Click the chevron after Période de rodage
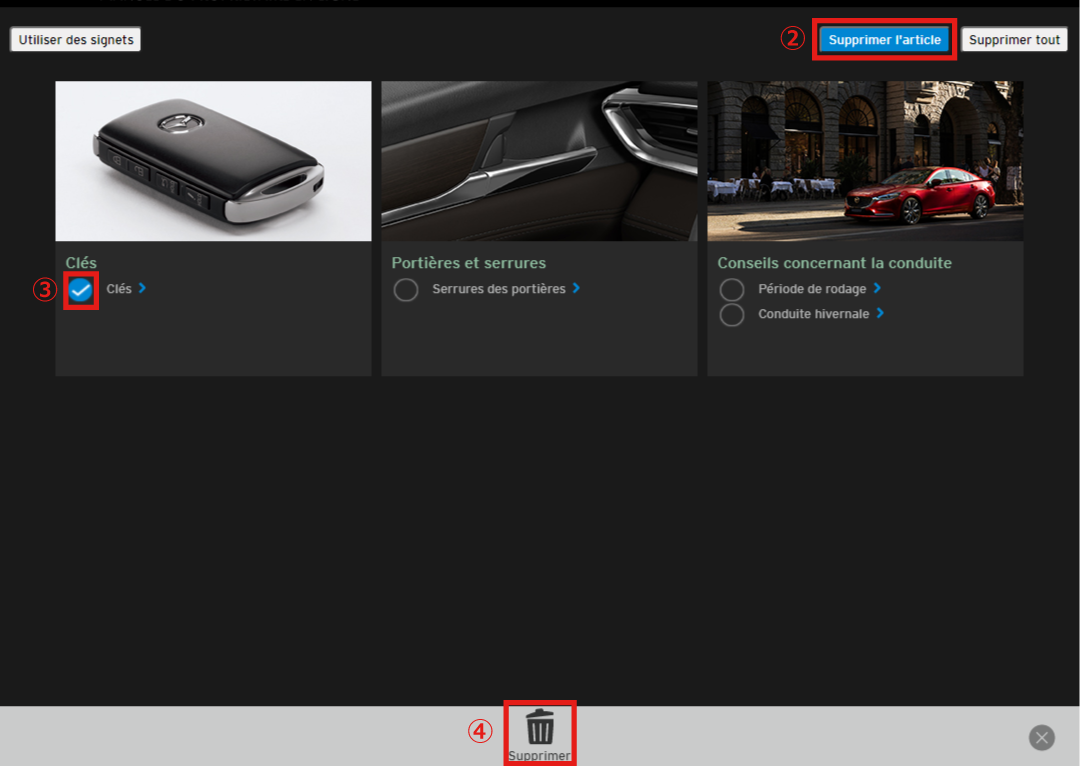The image size is (1080, 766). [877, 288]
